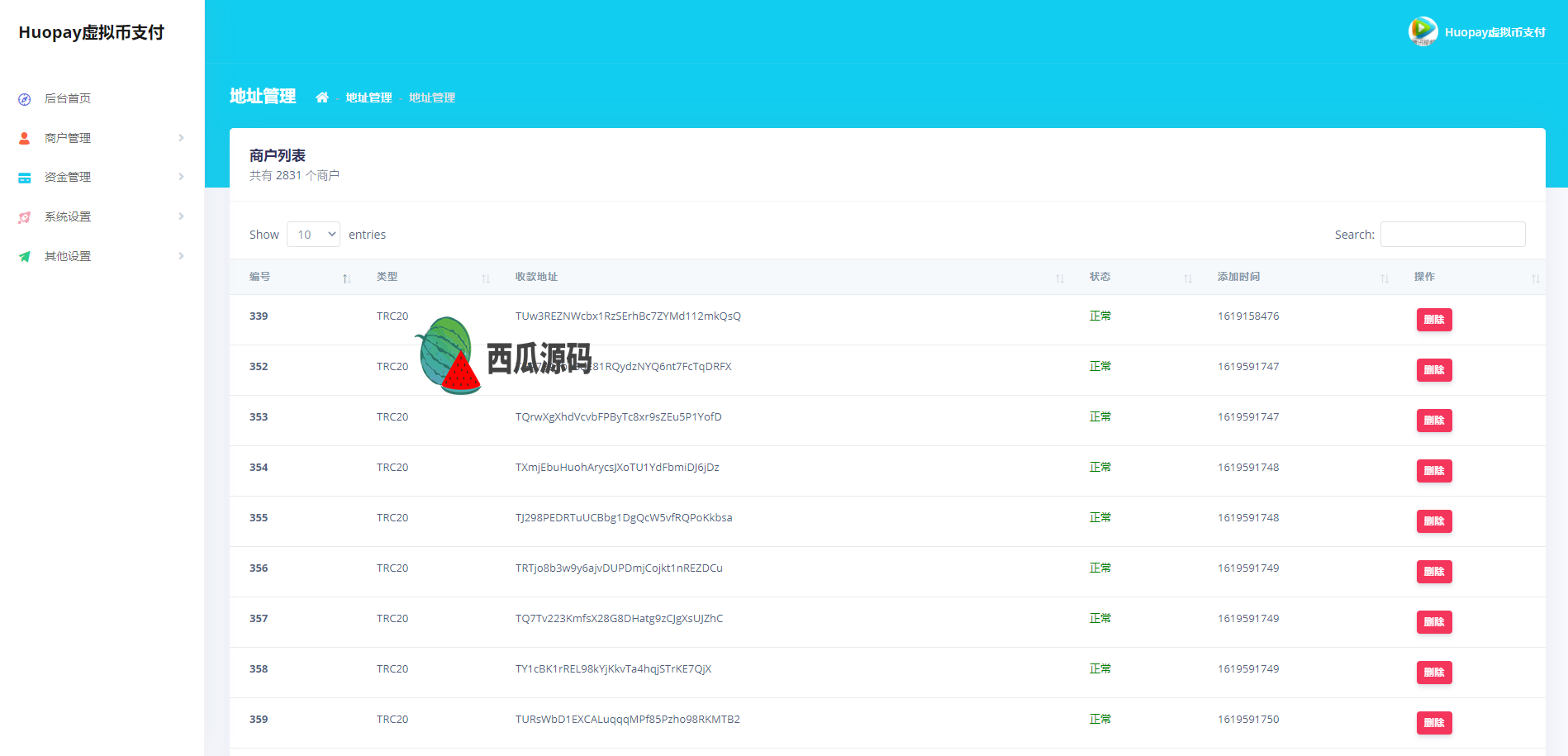
Task: Select address TURsWbD1EXCALuqqqMPf85Pzho98RKMTB2
Action: (x=628, y=719)
